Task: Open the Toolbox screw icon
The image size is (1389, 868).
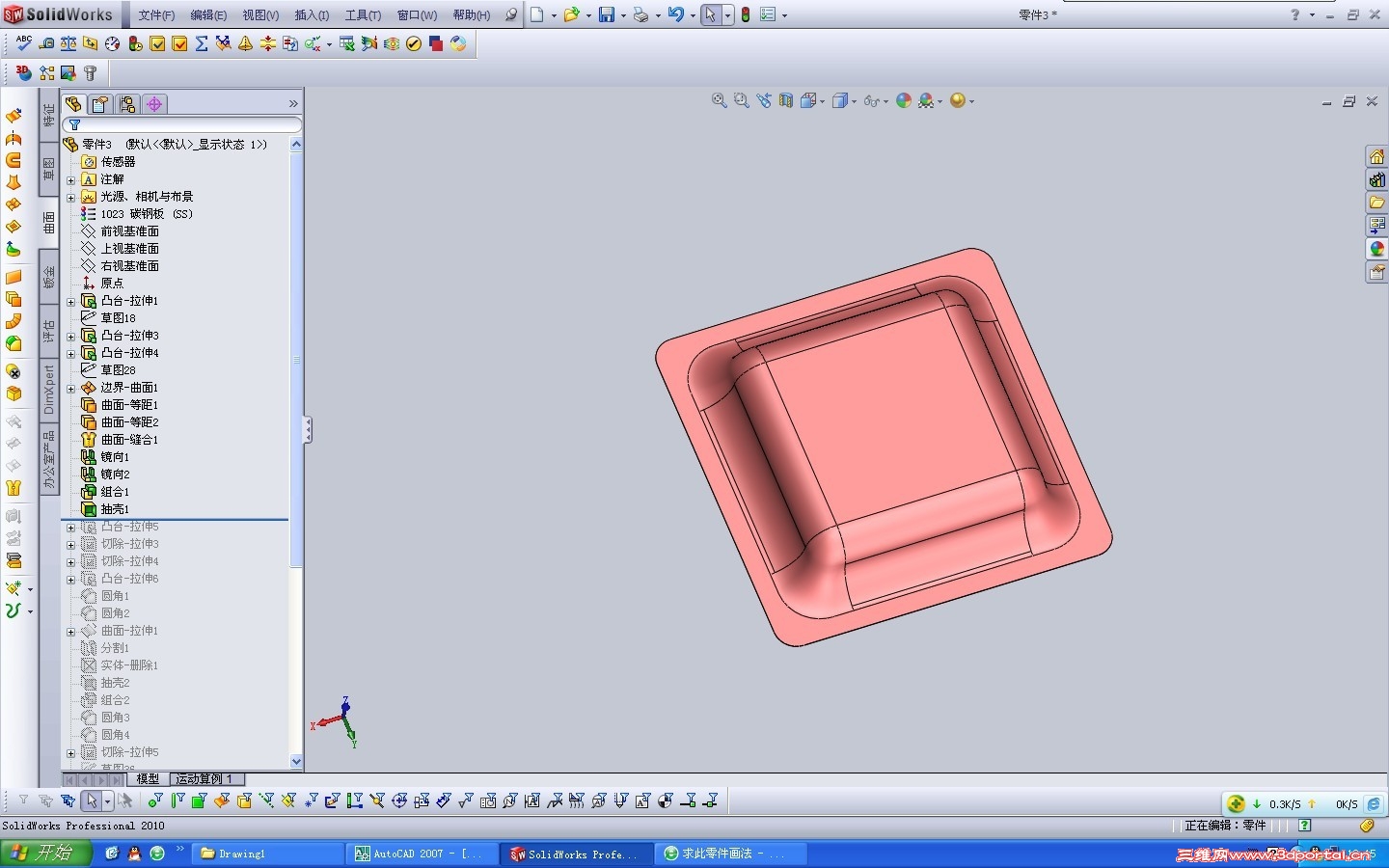Action: (x=91, y=72)
